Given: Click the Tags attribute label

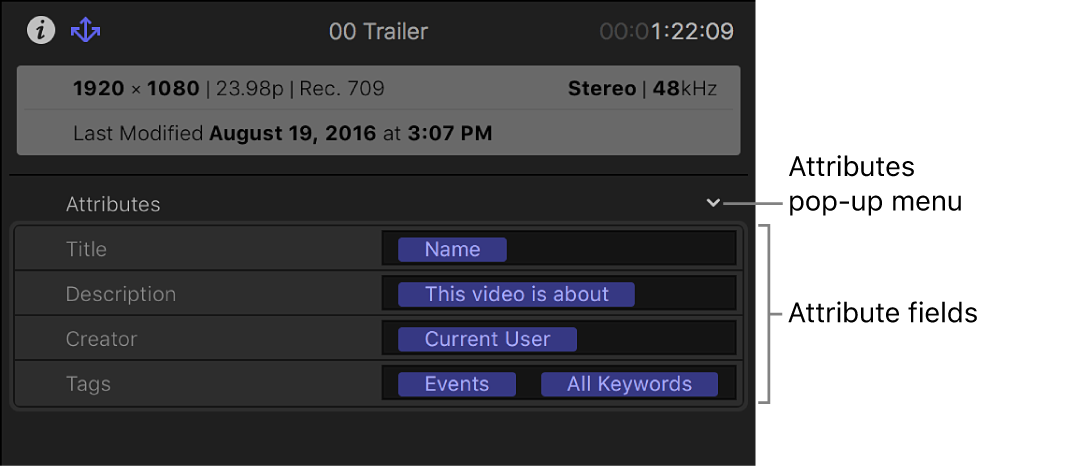Looking at the screenshot, I should 88,384.
